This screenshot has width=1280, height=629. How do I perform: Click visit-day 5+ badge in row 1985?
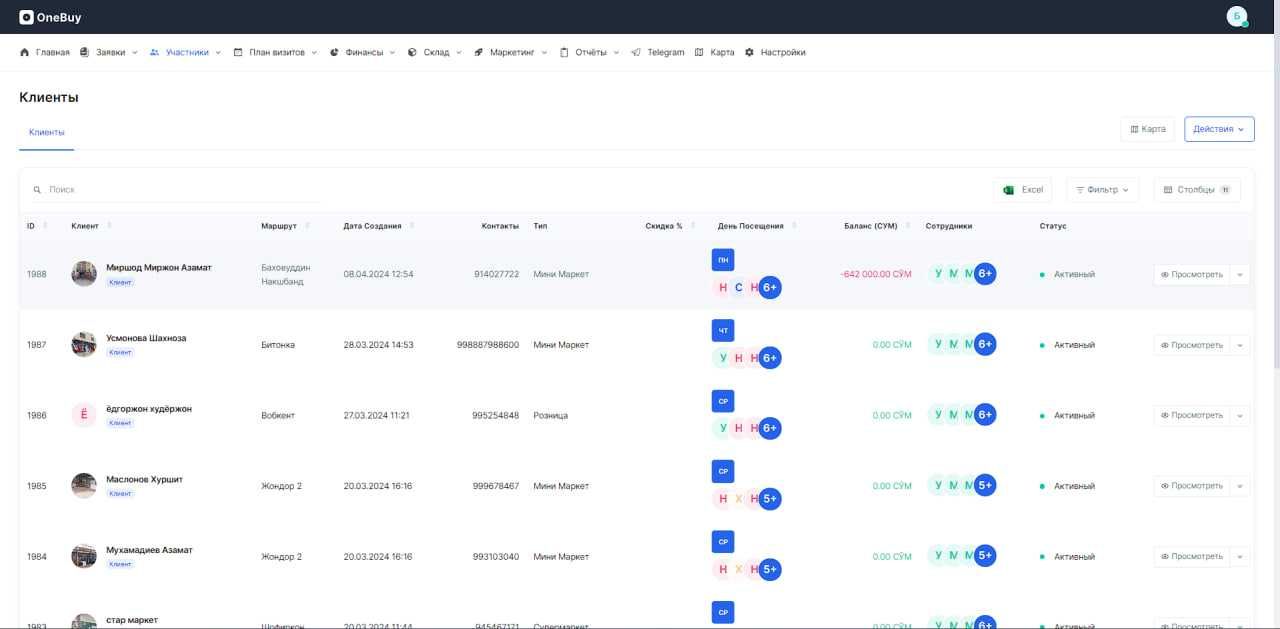coord(770,498)
